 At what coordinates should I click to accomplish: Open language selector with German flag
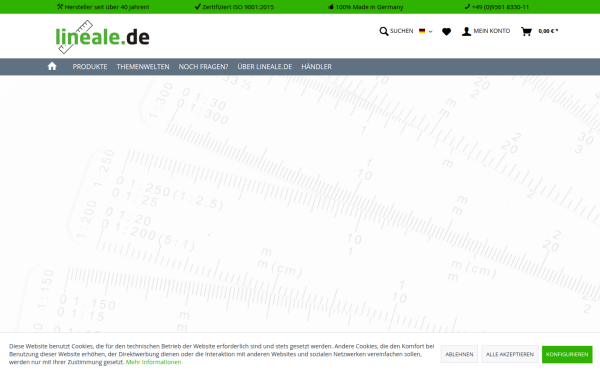[x=426, y=31]
